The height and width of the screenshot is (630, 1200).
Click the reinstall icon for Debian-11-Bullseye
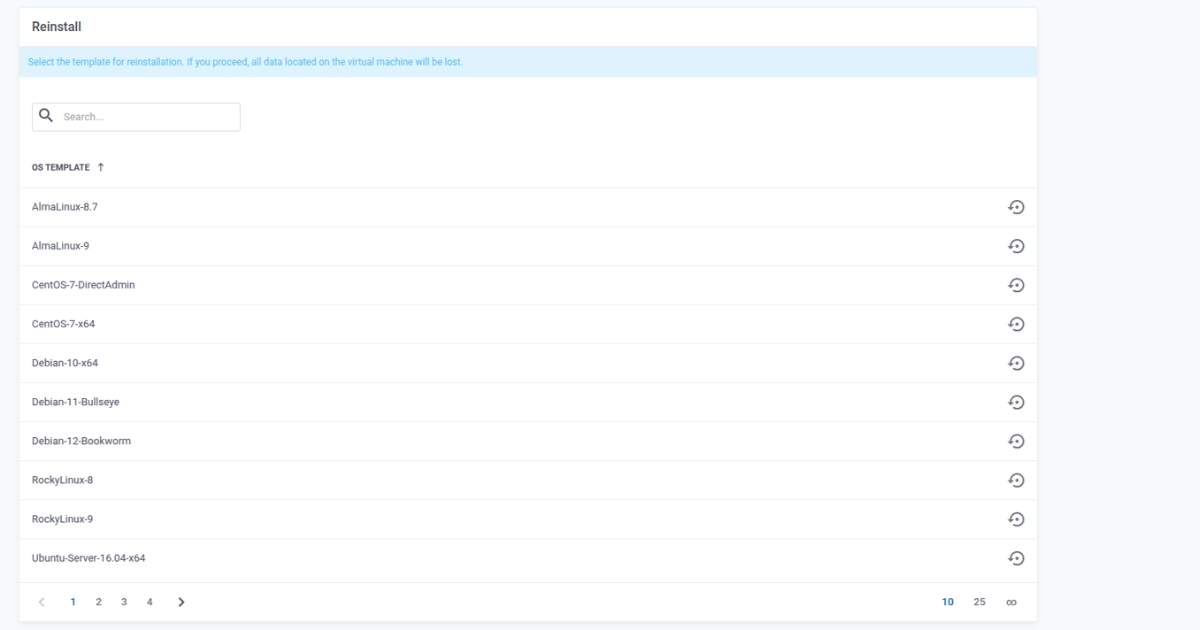coord(1015,402)
